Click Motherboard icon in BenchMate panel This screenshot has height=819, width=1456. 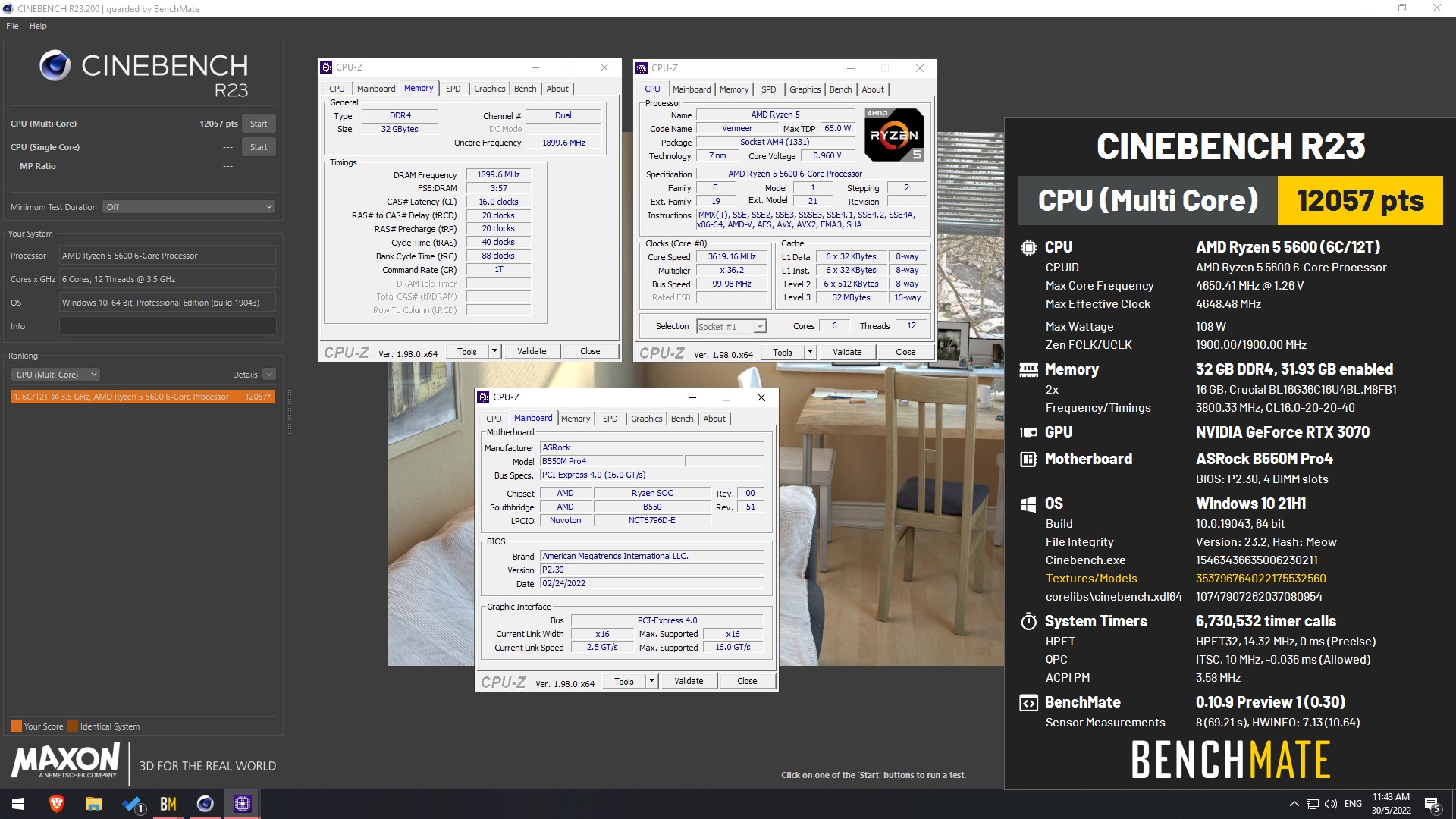1028,459
